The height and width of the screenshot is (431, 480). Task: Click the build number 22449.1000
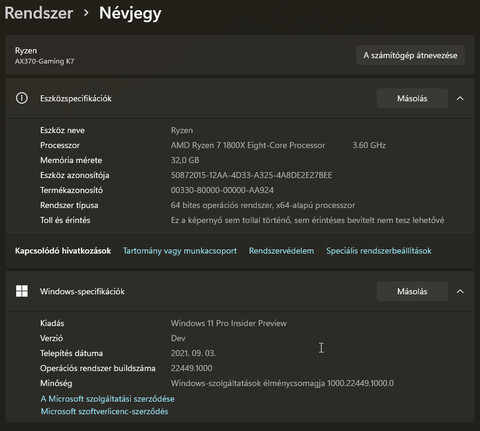point(191,368)
